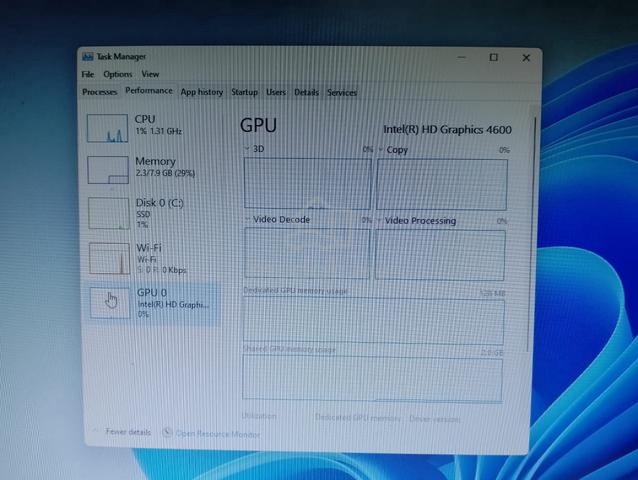Image resolution: width=638 pixels, height=480 pixels.
Task: Collapse view with Fewer details
Action: (128, 432)
